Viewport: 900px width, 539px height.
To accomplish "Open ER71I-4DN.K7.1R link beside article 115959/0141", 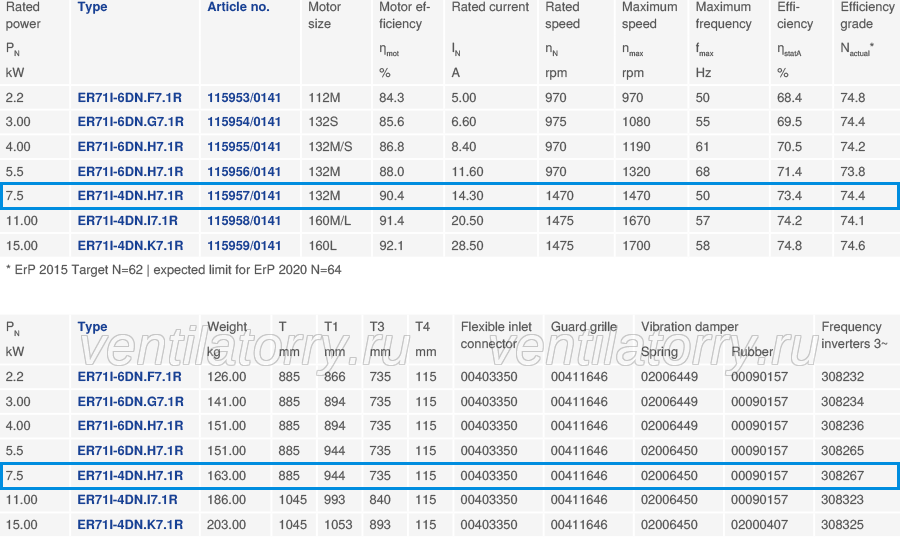I will 130,246.
